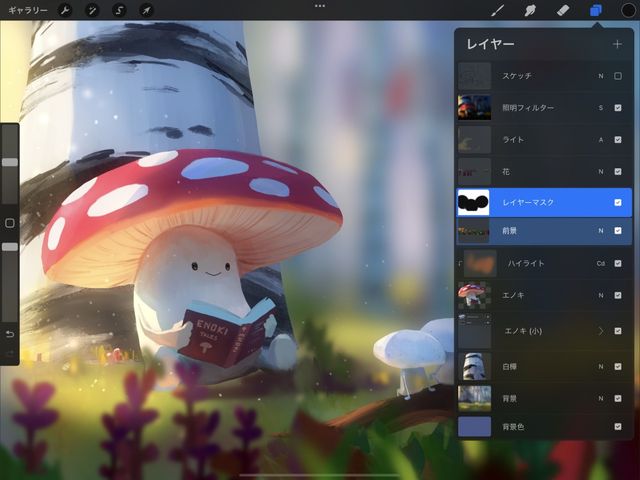This screenshot has width=640, height=480.
Task: Tap the 前景 layer thumbnail
Action: [x=473, y=231]
